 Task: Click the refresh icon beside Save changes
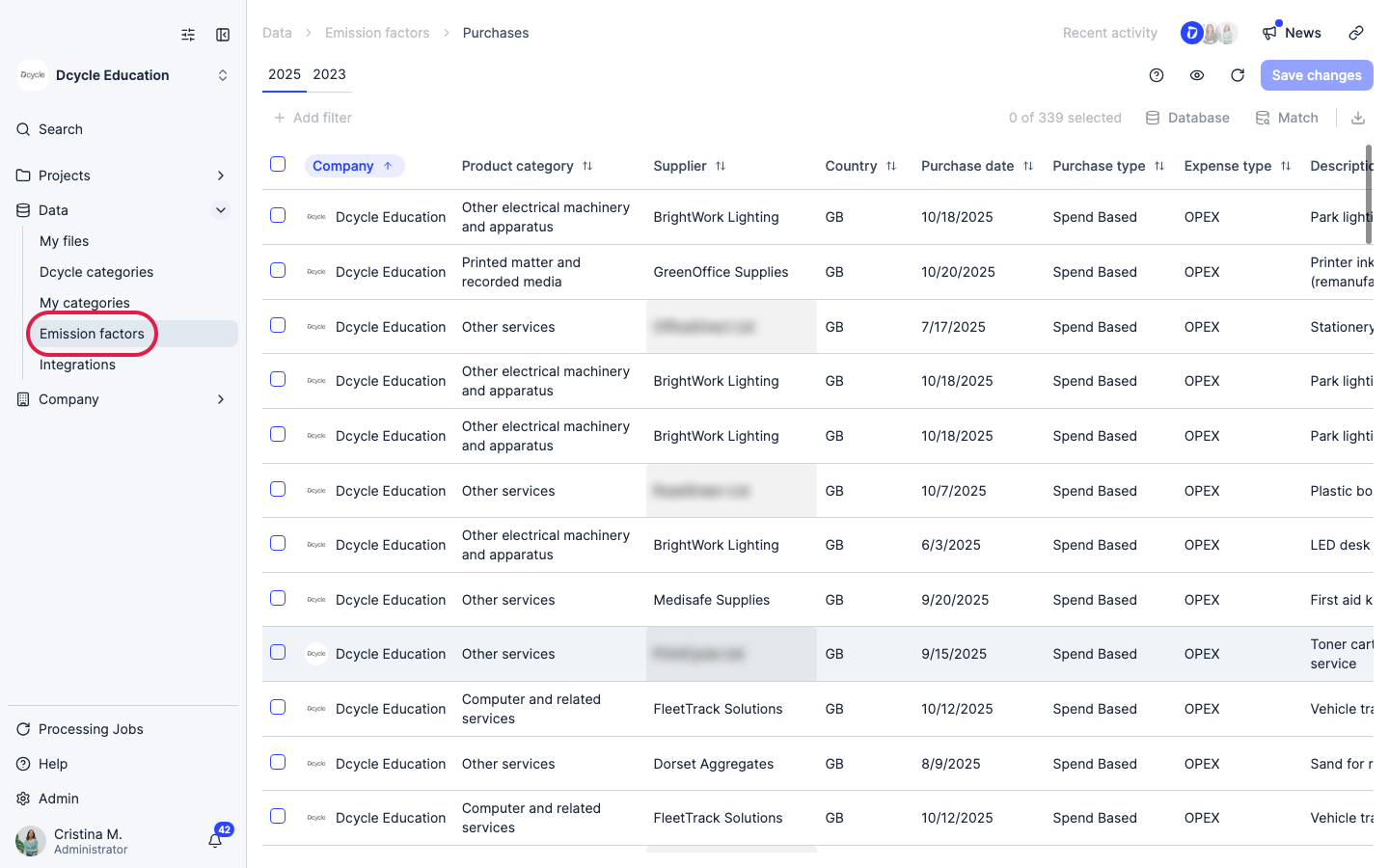pyautogui.click(x=1238, y=75)
